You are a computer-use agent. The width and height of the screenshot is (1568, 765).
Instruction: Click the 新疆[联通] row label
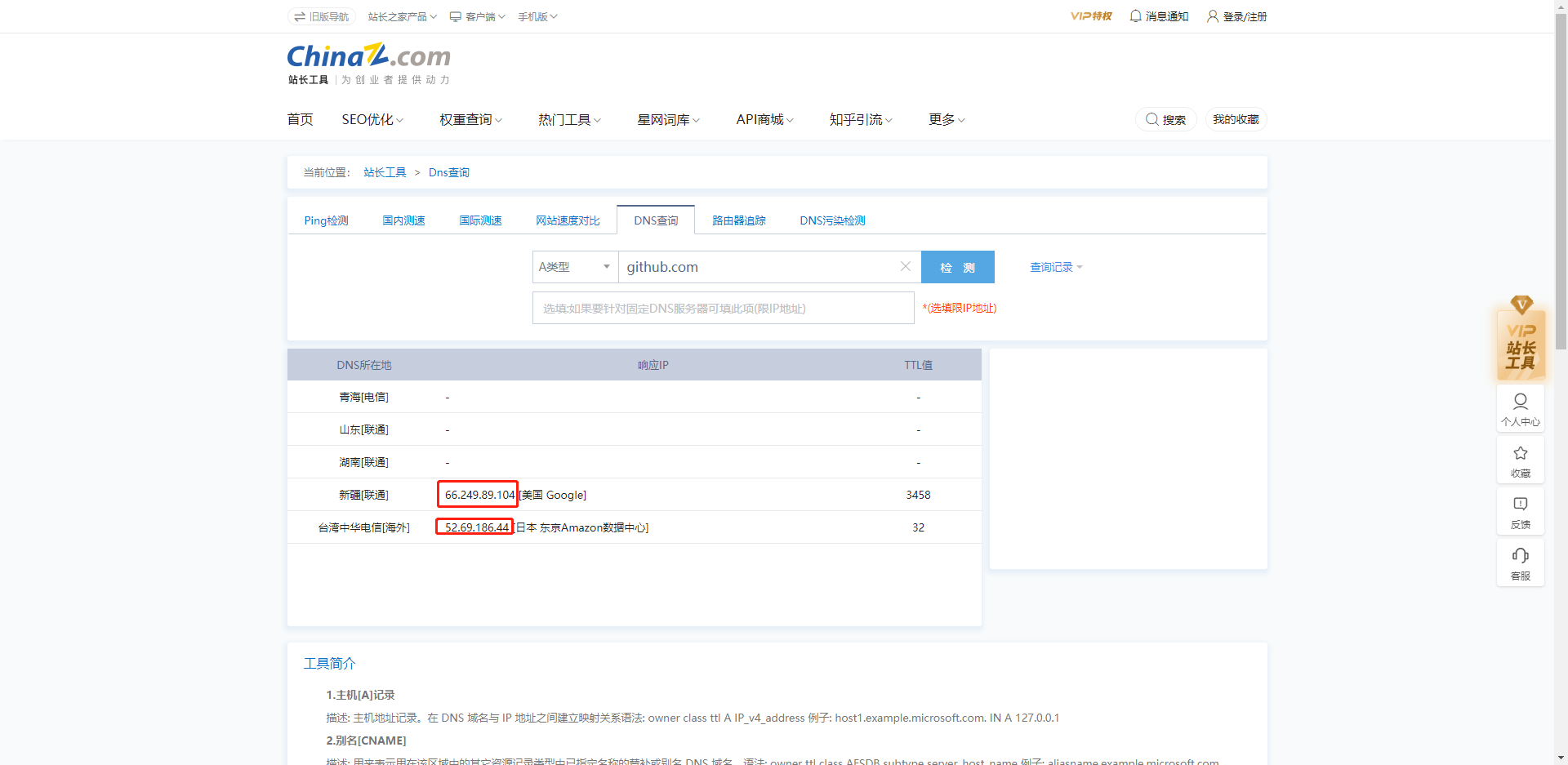point(363,495)
